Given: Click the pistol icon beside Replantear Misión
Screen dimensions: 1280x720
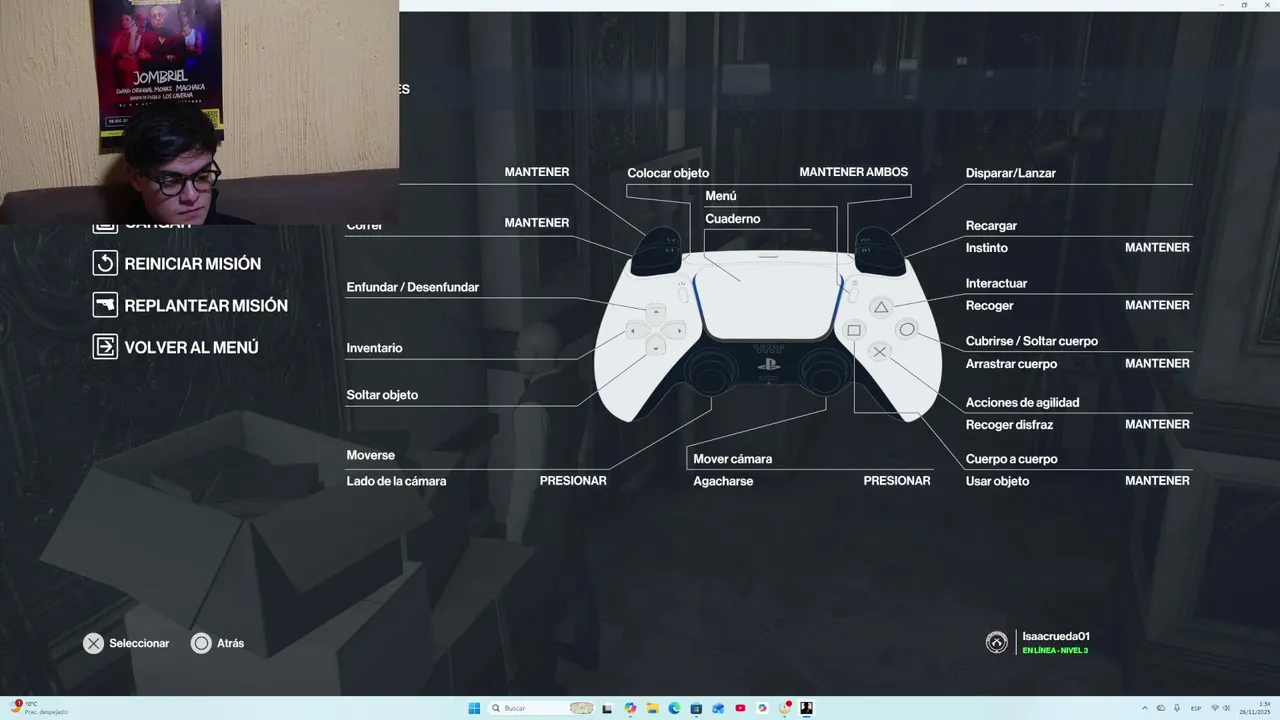Looking at the screenshot, I should [105, 305].
